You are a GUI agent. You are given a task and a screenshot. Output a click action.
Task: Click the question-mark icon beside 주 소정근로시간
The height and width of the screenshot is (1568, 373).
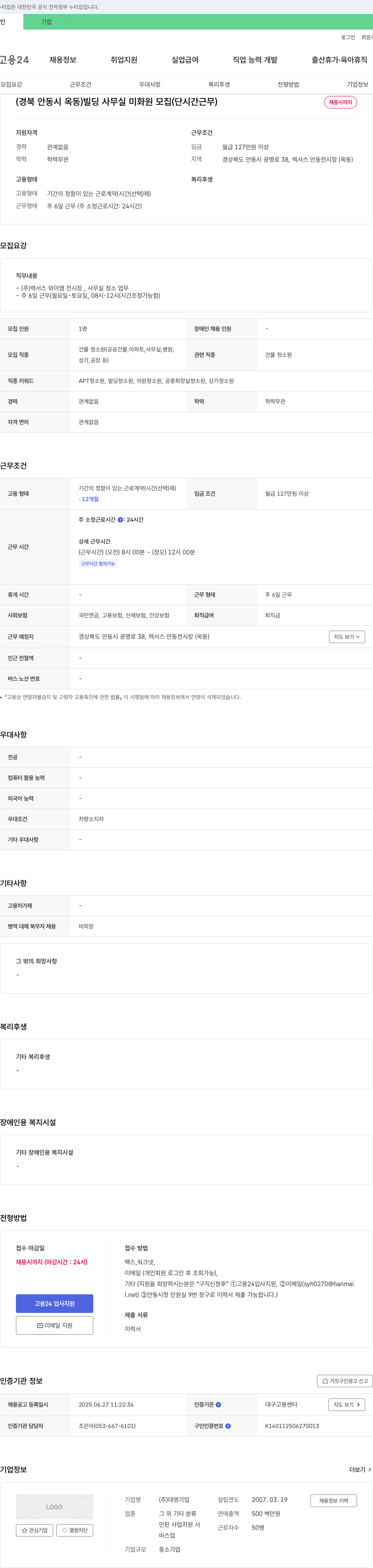(120, 520)
